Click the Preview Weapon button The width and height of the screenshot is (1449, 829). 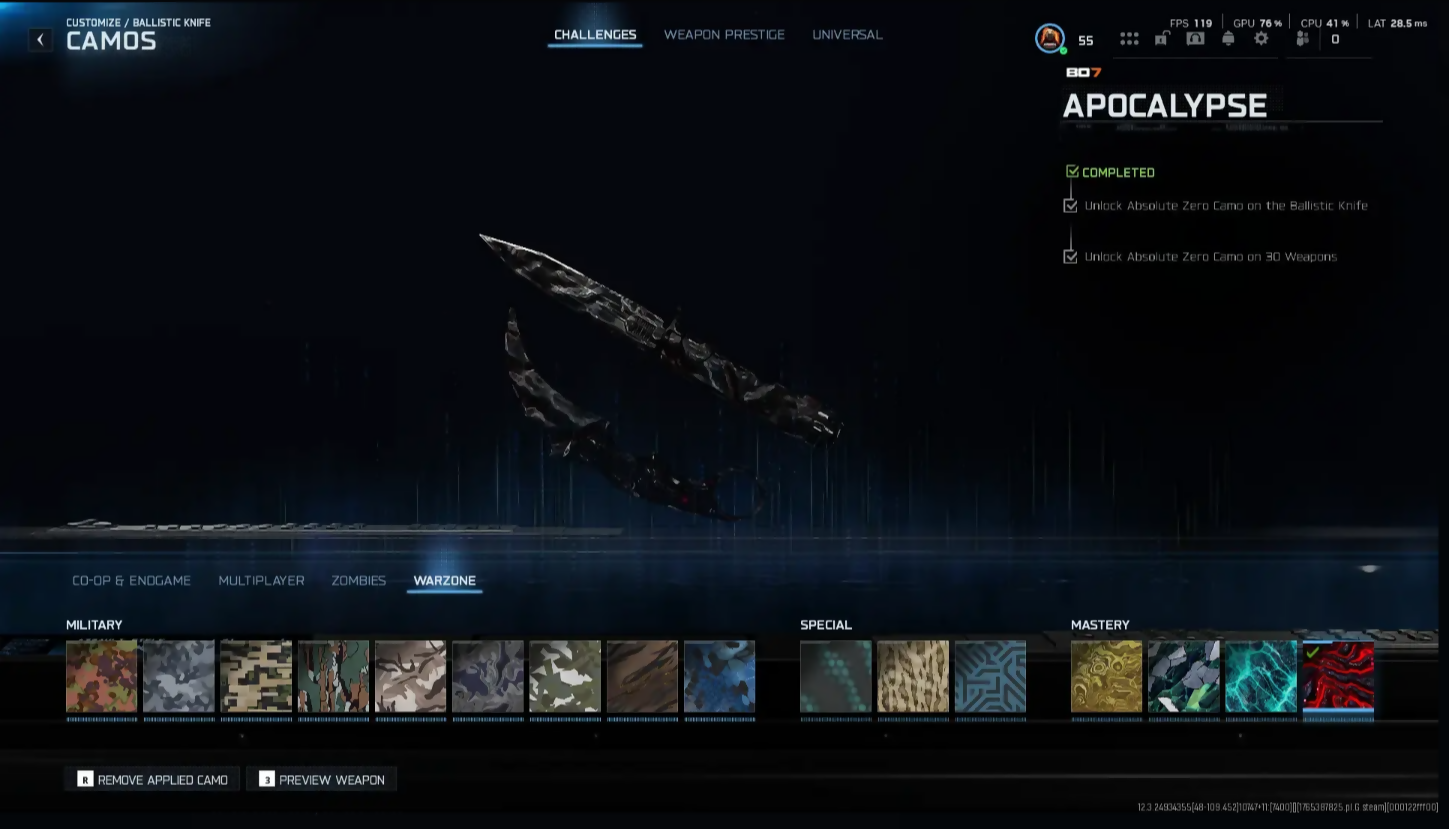pos(322,780)
